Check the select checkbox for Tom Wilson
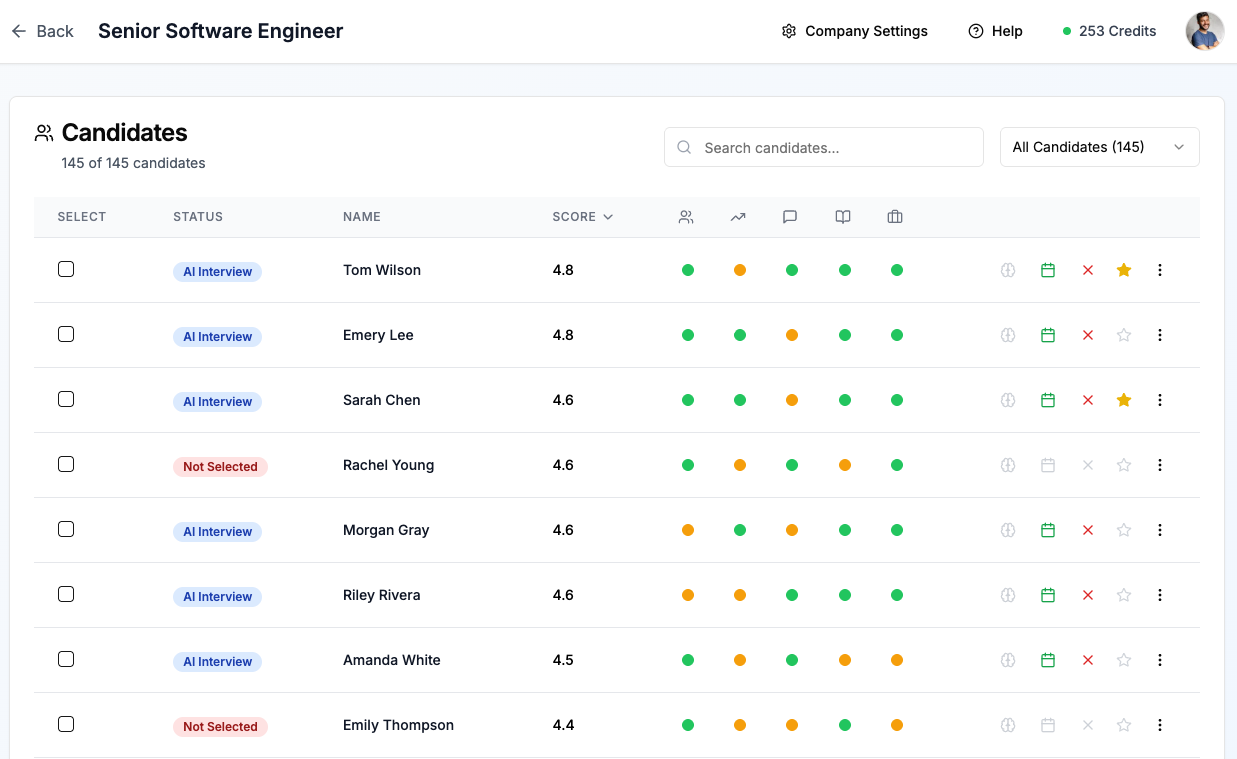Viewport: 1237px width, 759px height. coord(66,269)
